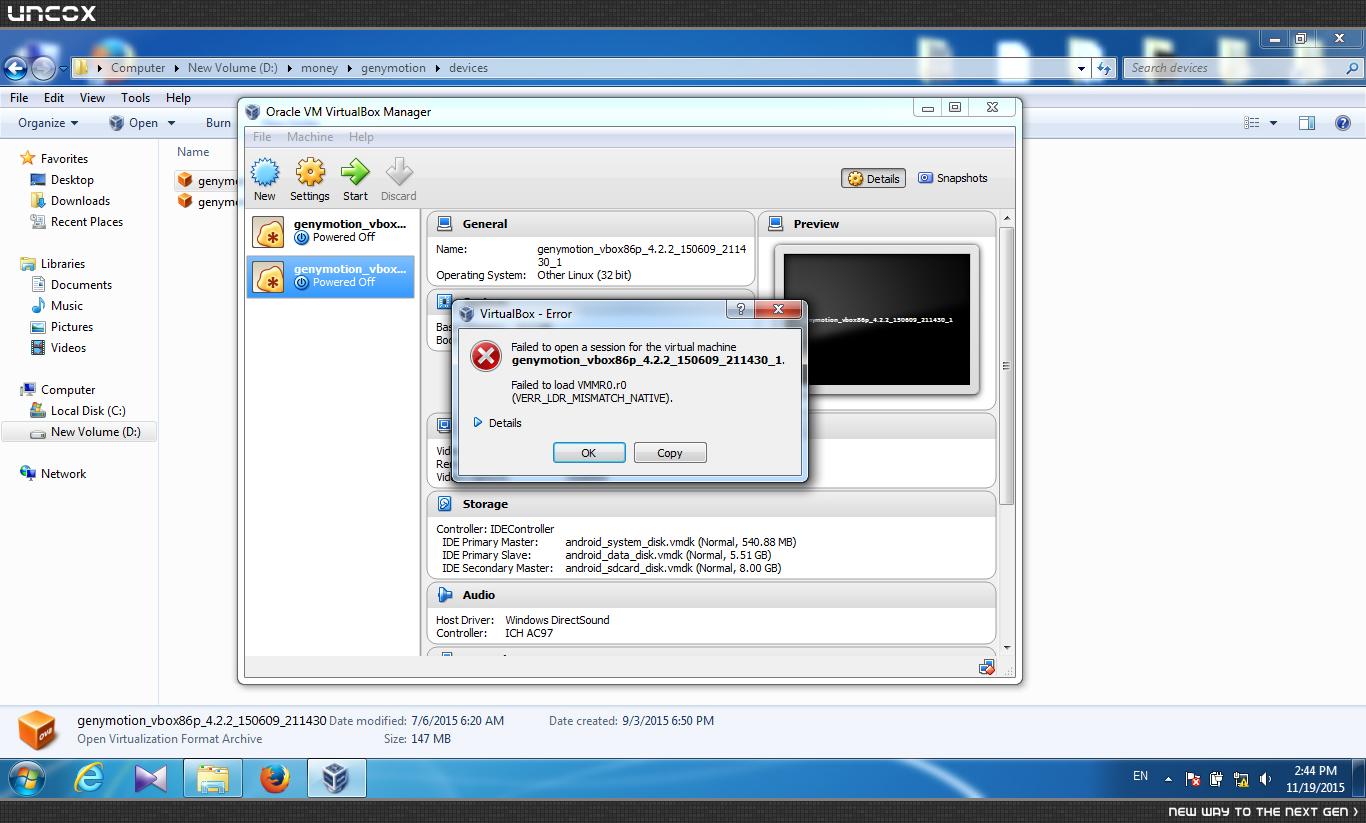Select Downloads in the Favorites list
Image resolution: width=1366 pixels, height=823 pixels.
point(80,201)
